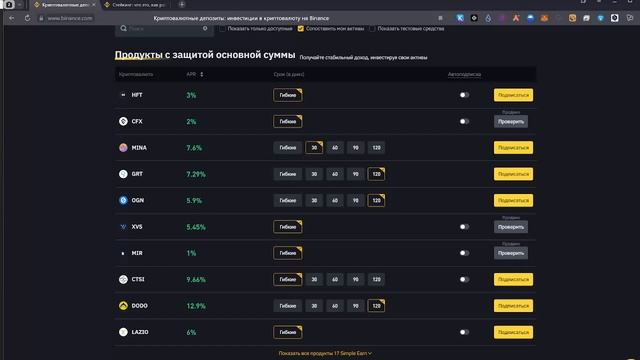Click the blue shield extension icon

coord(600,18)
